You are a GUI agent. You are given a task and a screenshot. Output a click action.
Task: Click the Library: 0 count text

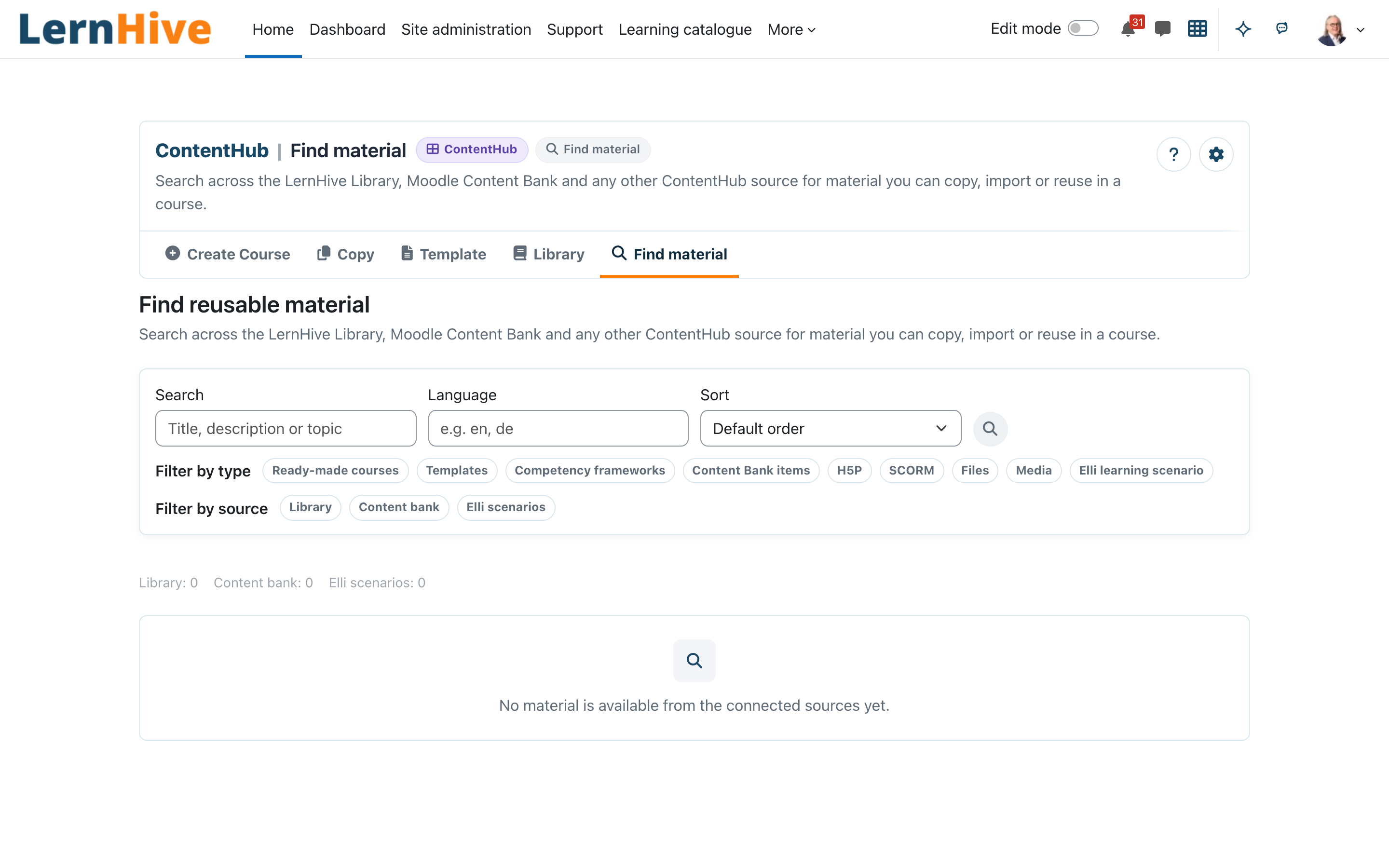point(168,583)
